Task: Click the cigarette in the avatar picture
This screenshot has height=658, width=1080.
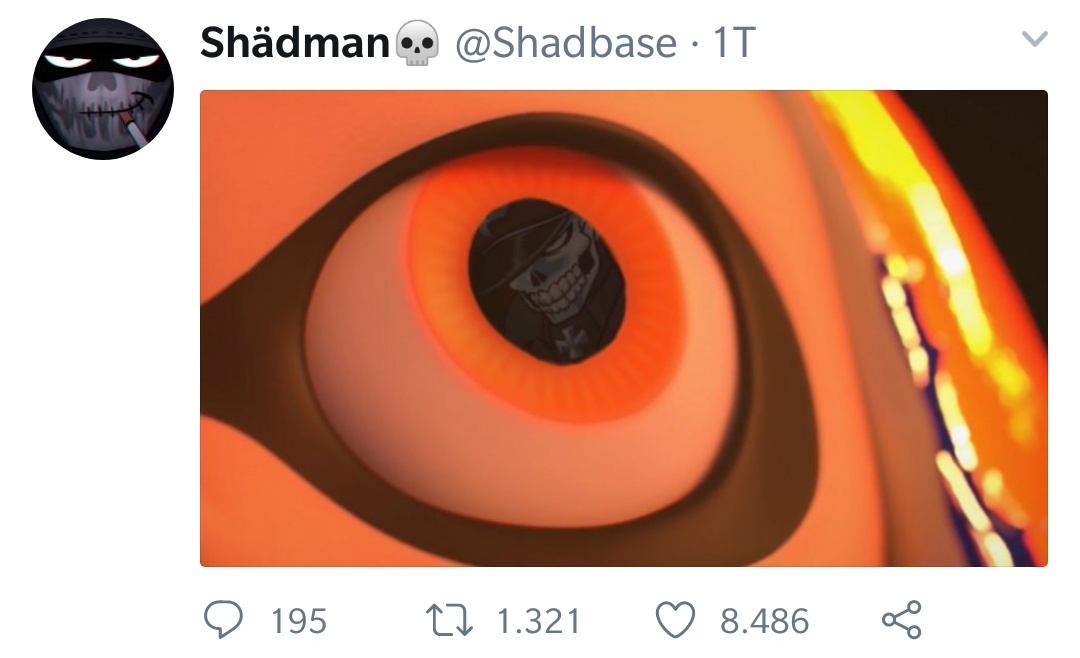Action: [136, 131]
